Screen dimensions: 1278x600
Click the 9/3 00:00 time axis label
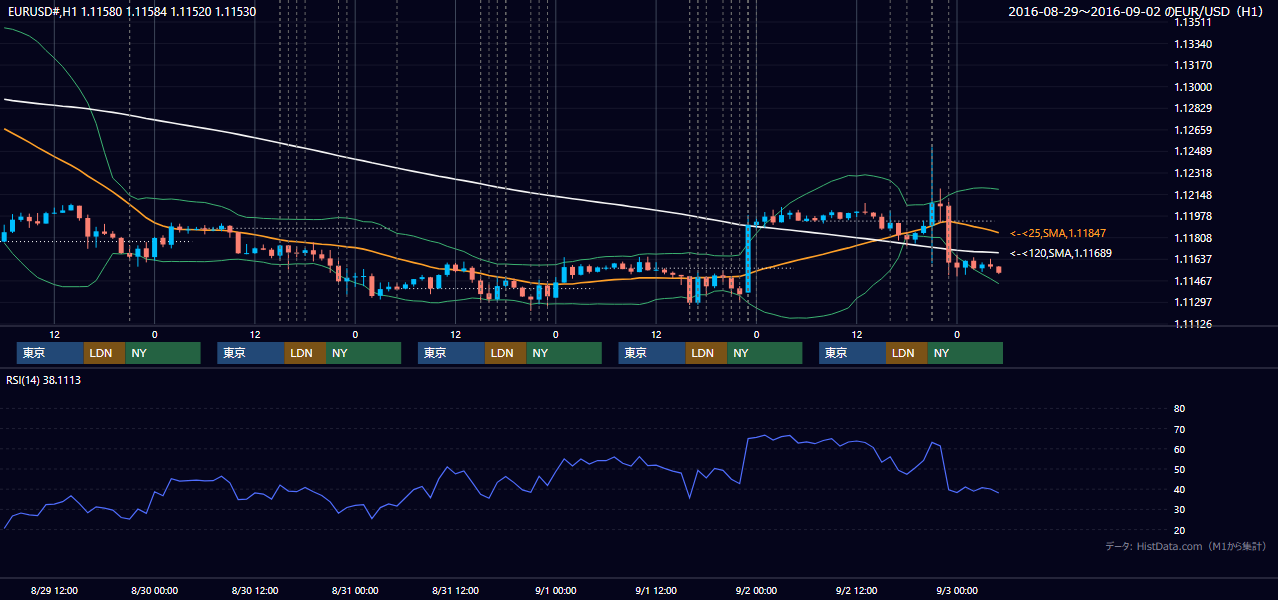point(957,591)
